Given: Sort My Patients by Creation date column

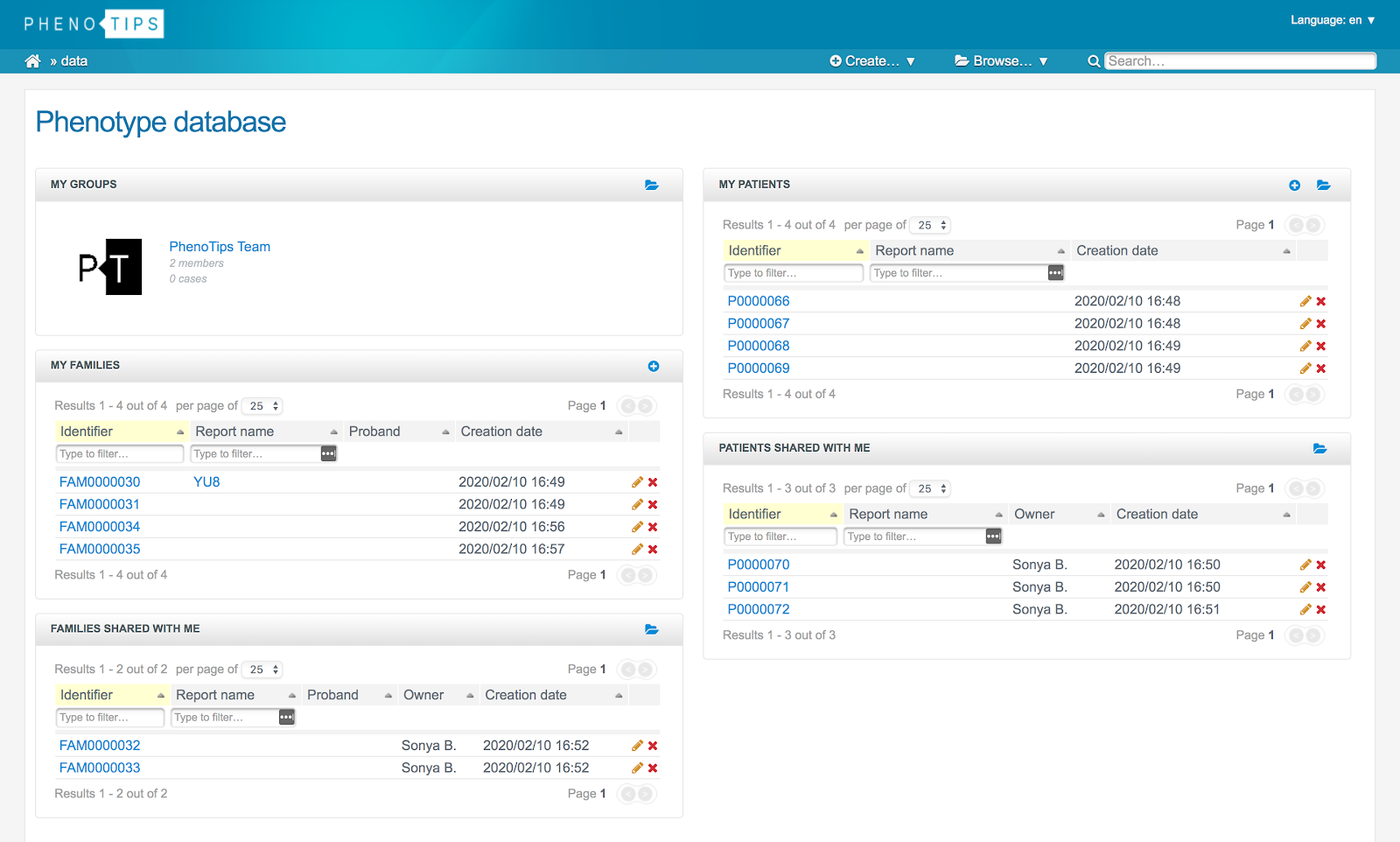Looking at the screenshot, I should (x=1183, y=250).
